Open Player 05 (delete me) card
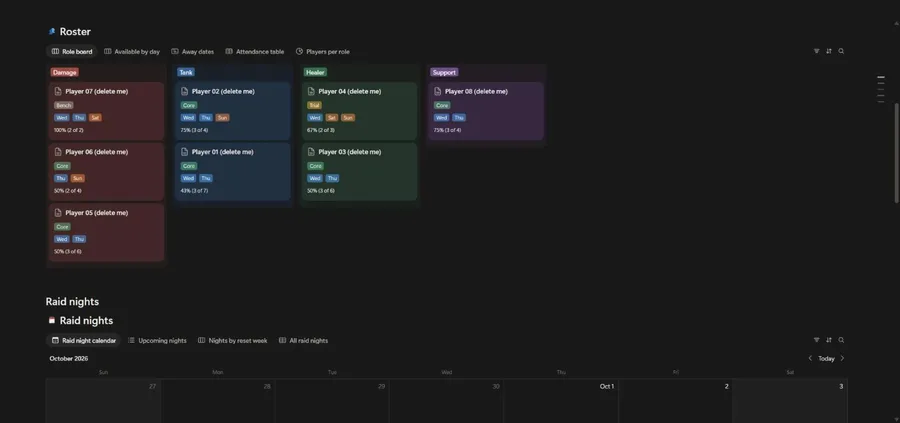The height and width of the screenshot is (423, 900). 106,232
